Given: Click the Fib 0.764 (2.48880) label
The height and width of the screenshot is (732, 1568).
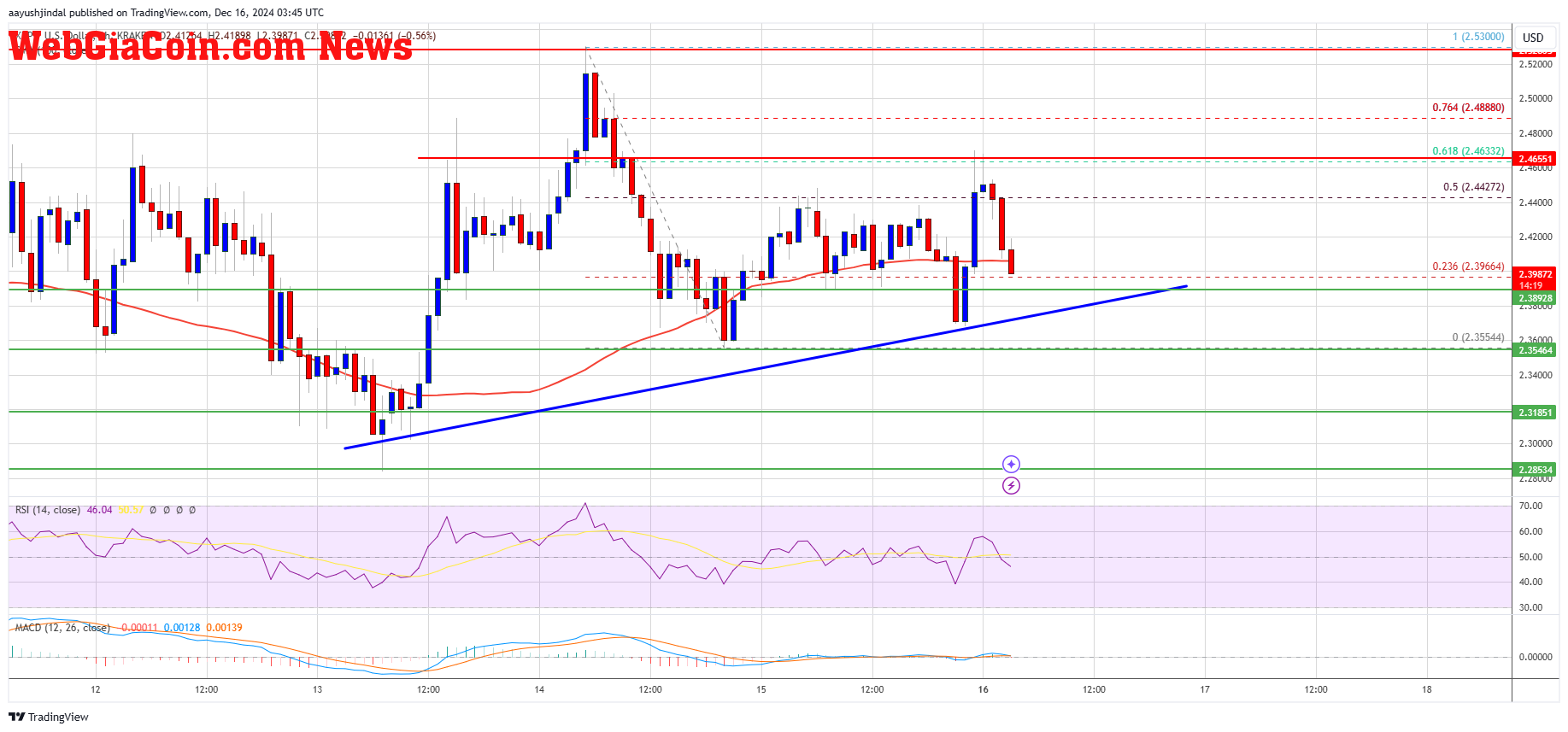Looking at the screenshot, I should pos(1468,108).
